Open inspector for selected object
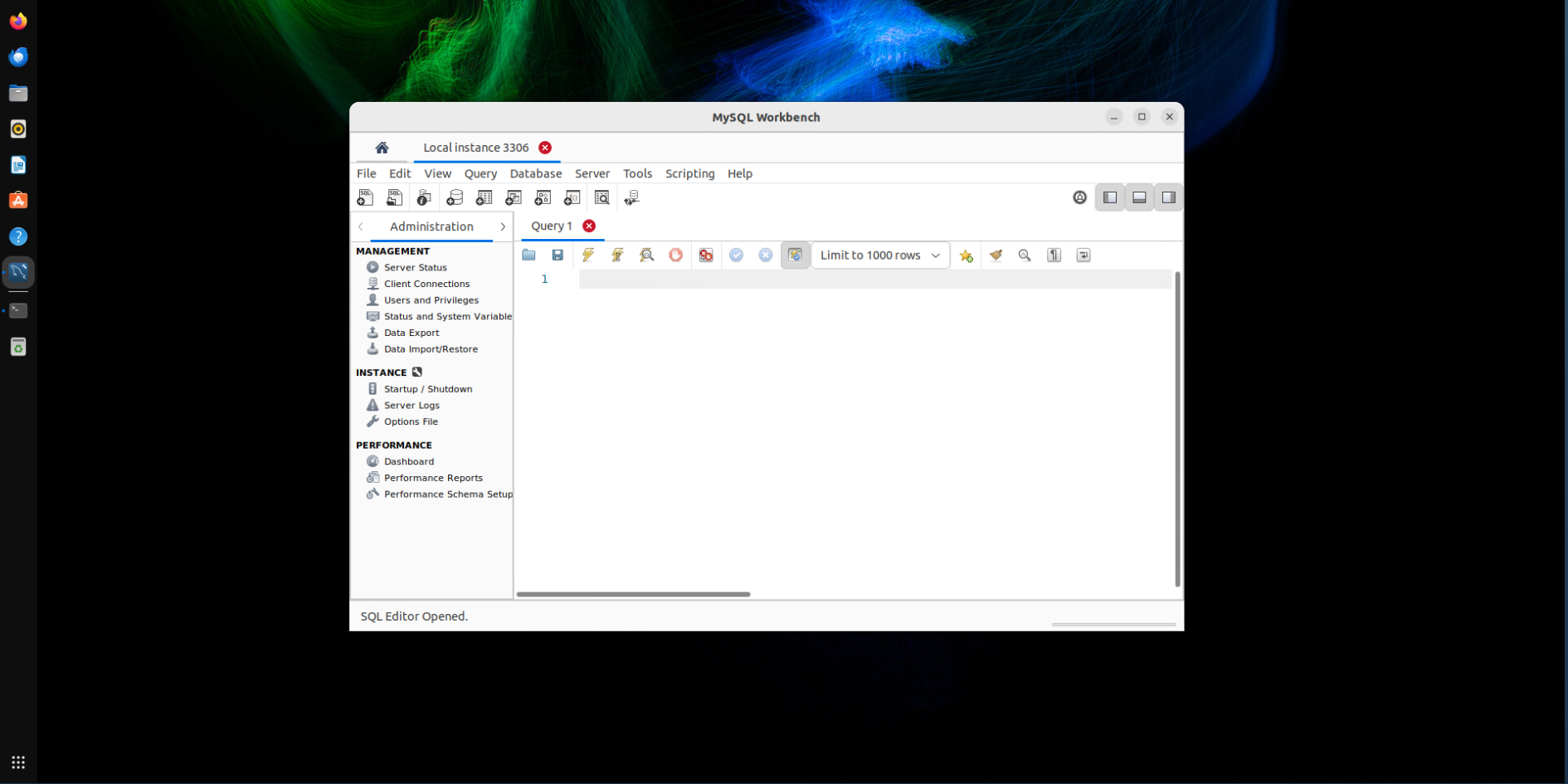Image resolution: width=1568 pixels, height=784 pixels. tap(424, 197)
